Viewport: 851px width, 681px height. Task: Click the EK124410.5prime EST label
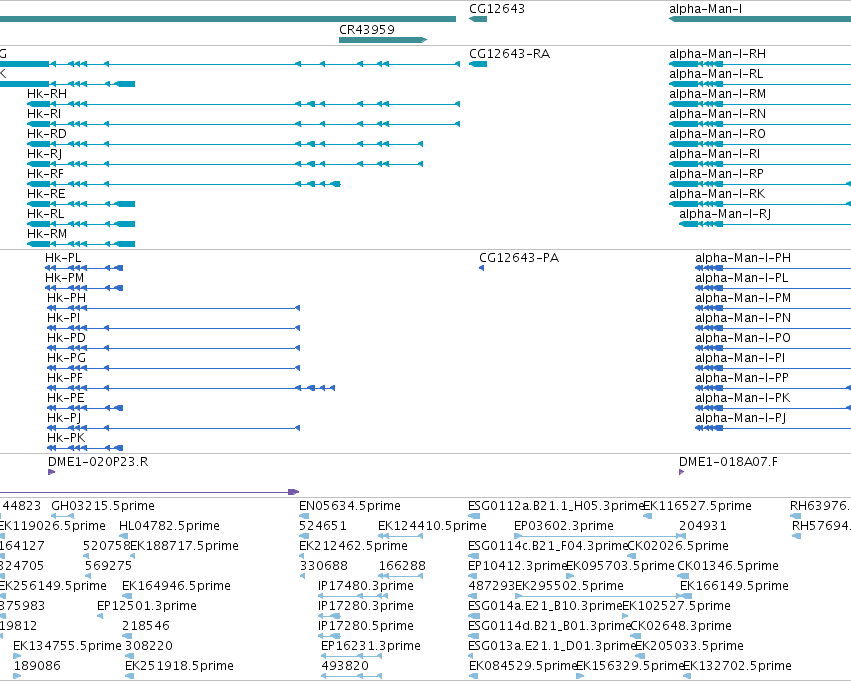[x=433, y=526]
